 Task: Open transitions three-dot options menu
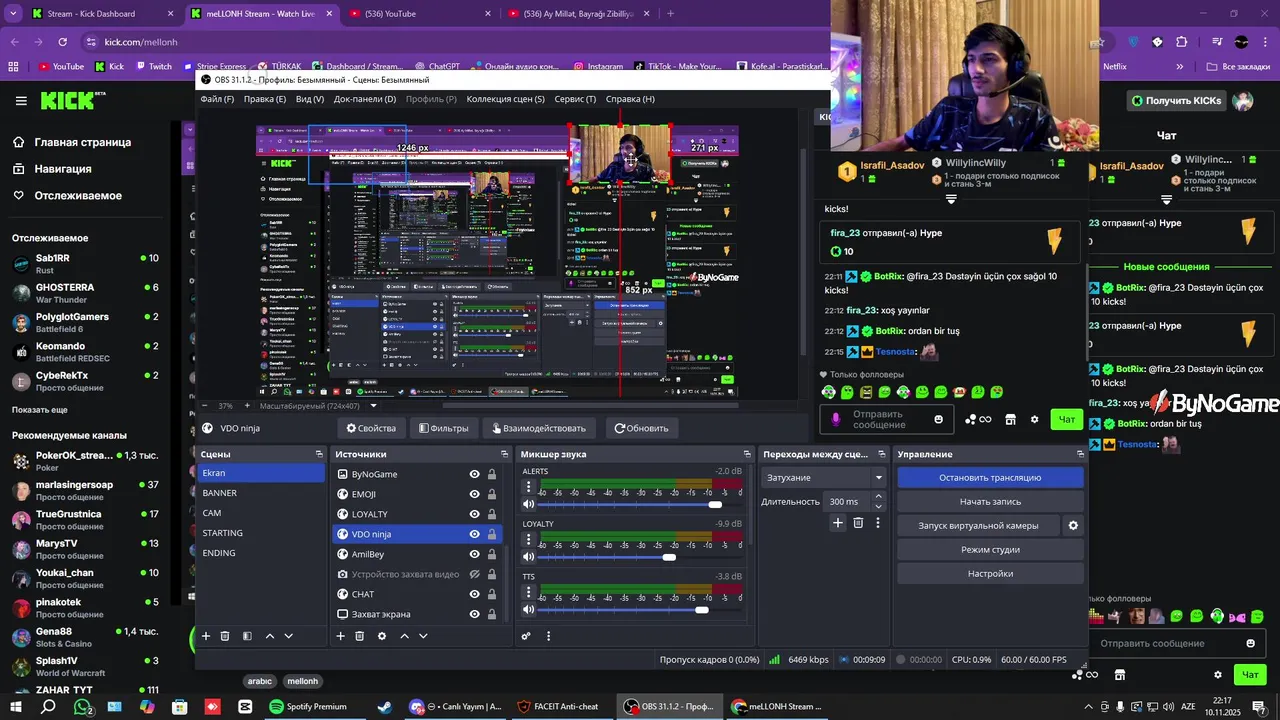point(878,522)
